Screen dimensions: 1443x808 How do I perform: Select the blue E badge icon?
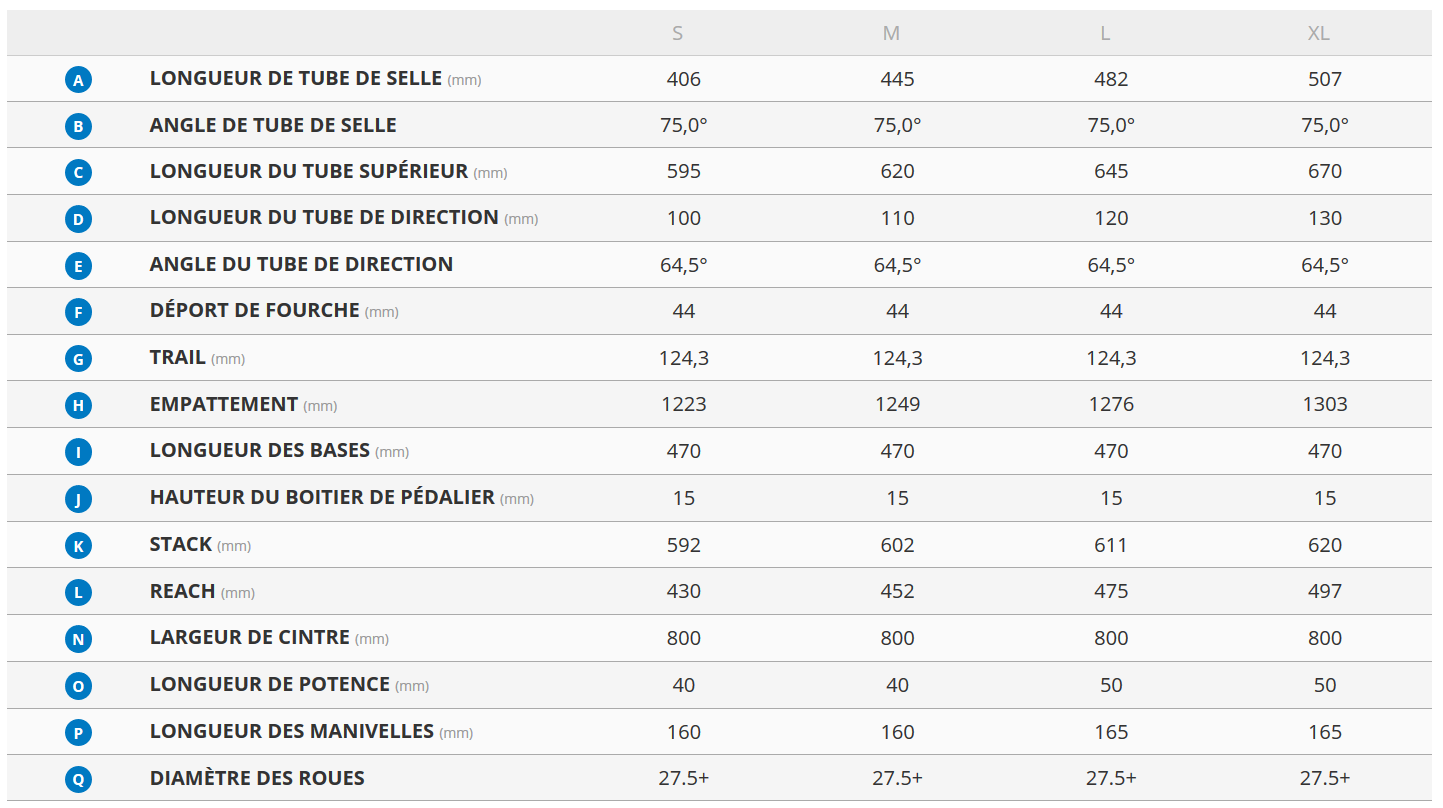click(x=78, y=266)
